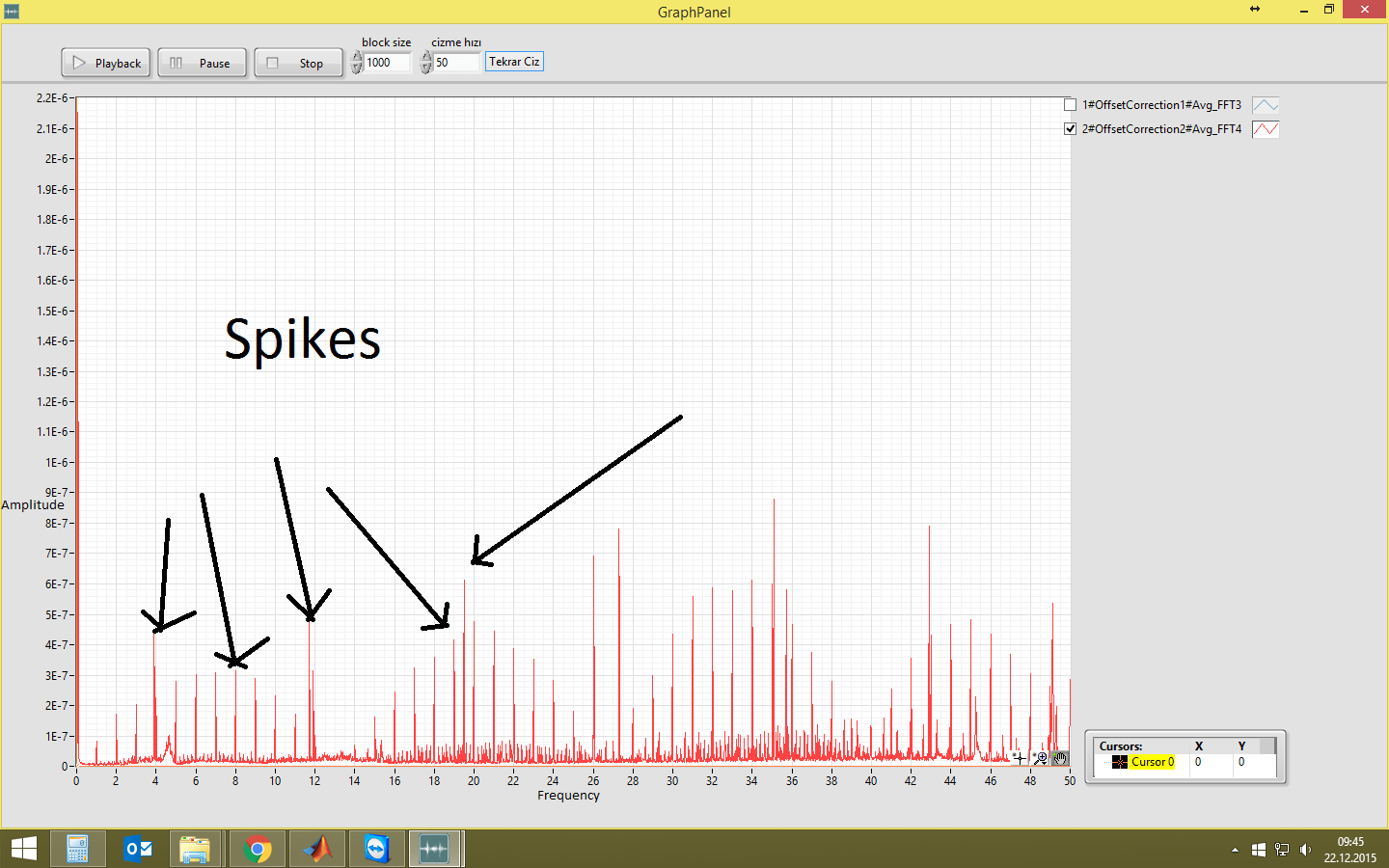Open Google Chrome from the taskbar
The width and height of the screenshot is (1389, 868).
pyautogui.click(x=257, y=849)
